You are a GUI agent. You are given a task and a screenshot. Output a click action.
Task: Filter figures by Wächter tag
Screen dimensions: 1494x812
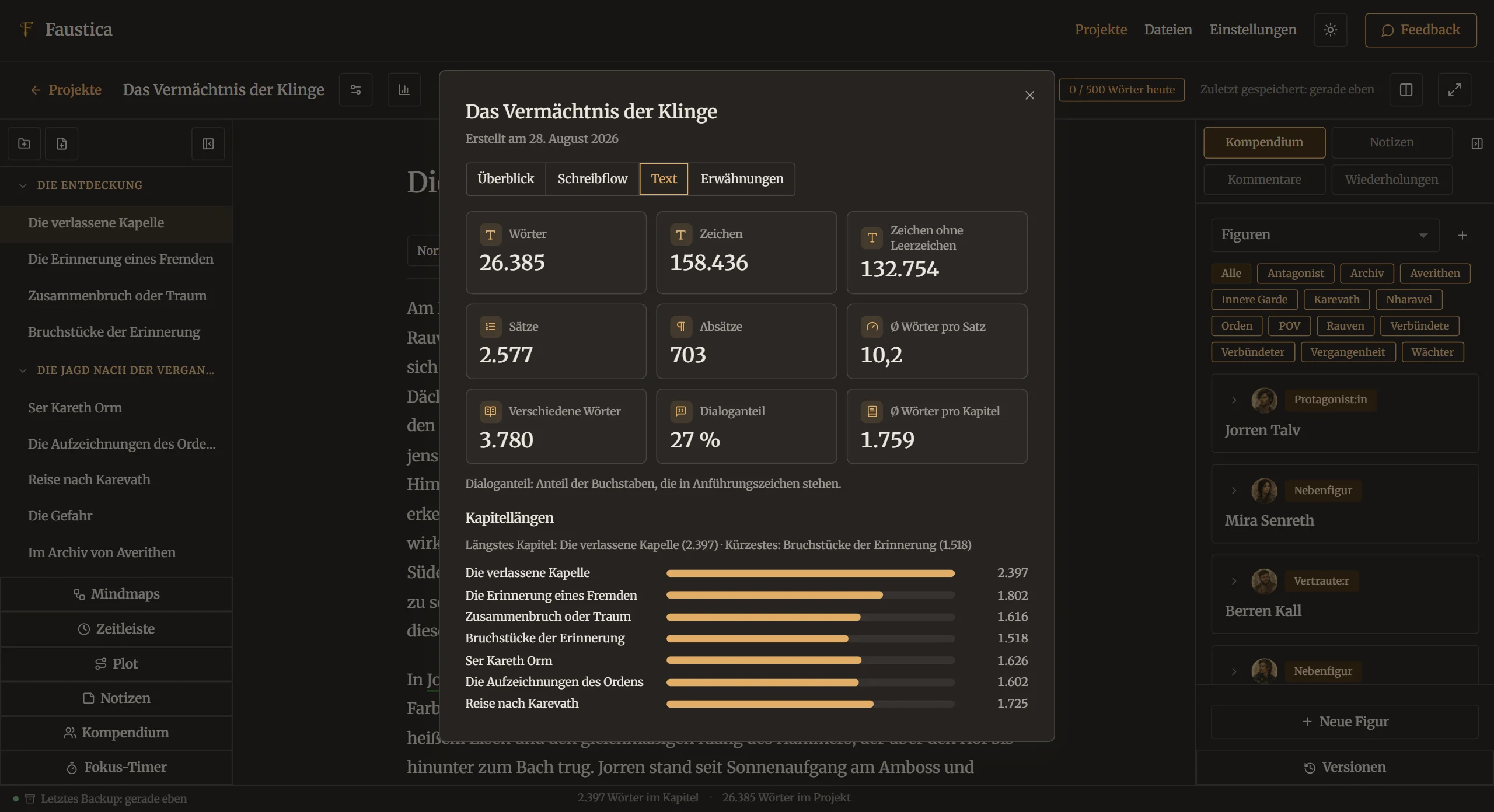1432,352
